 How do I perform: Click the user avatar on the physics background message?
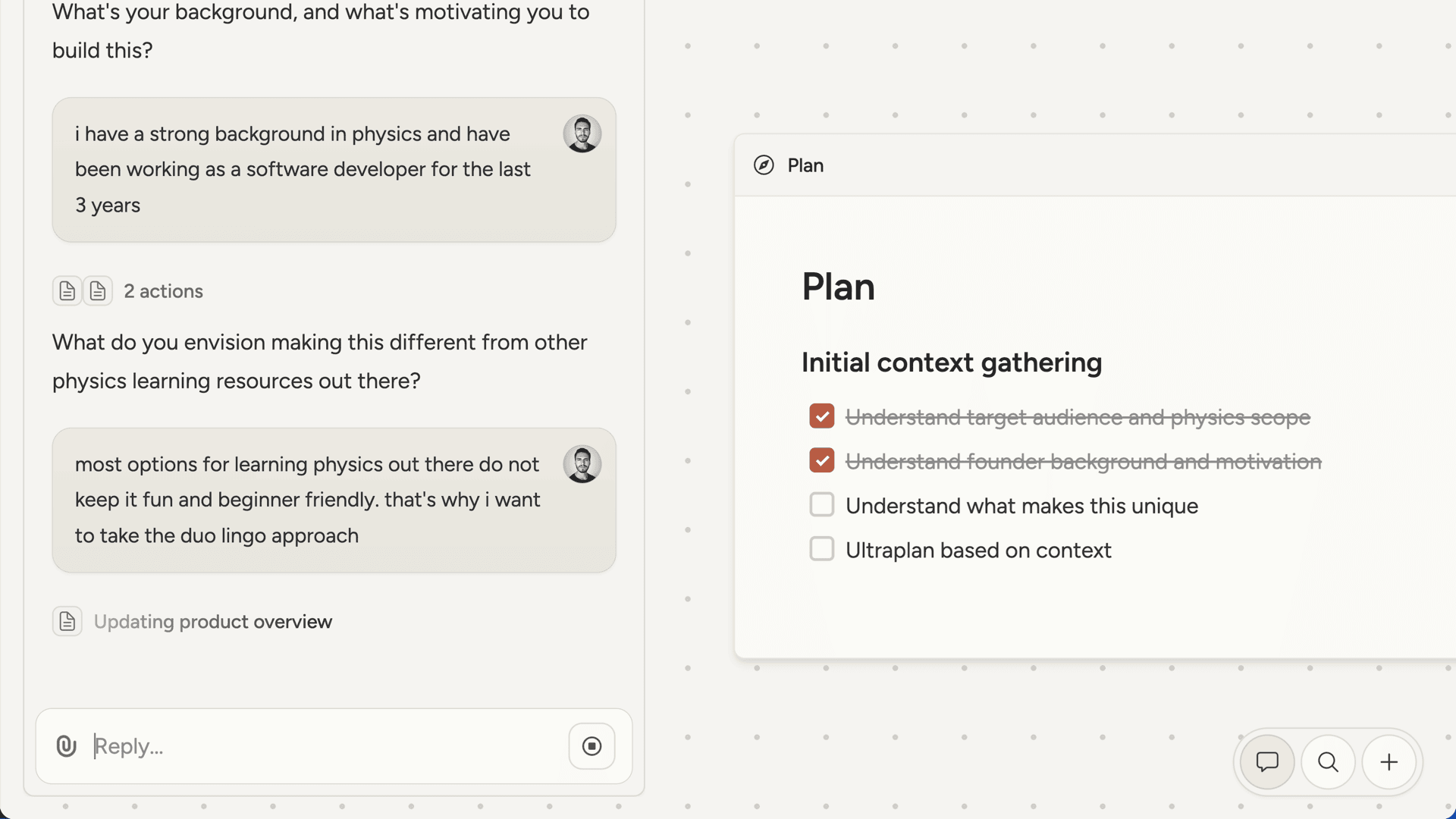(582, 133)
